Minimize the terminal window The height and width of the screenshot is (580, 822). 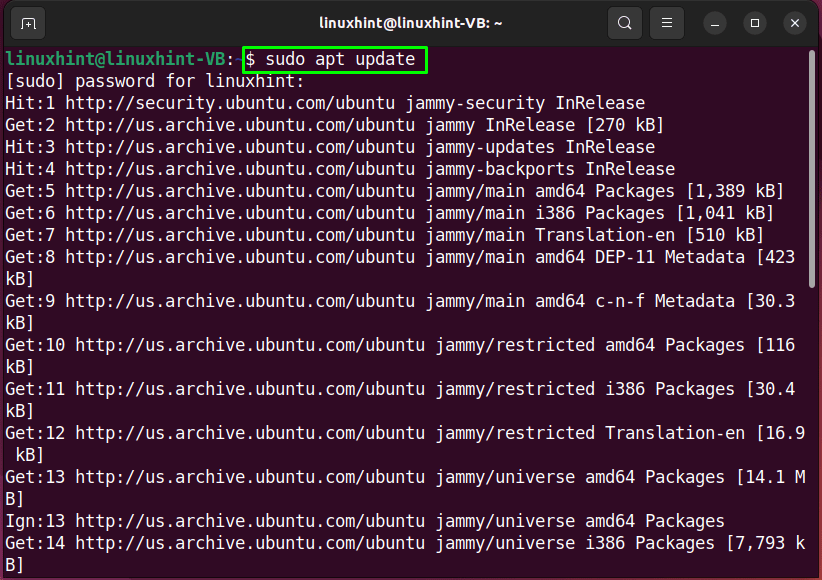pos(714,22)
